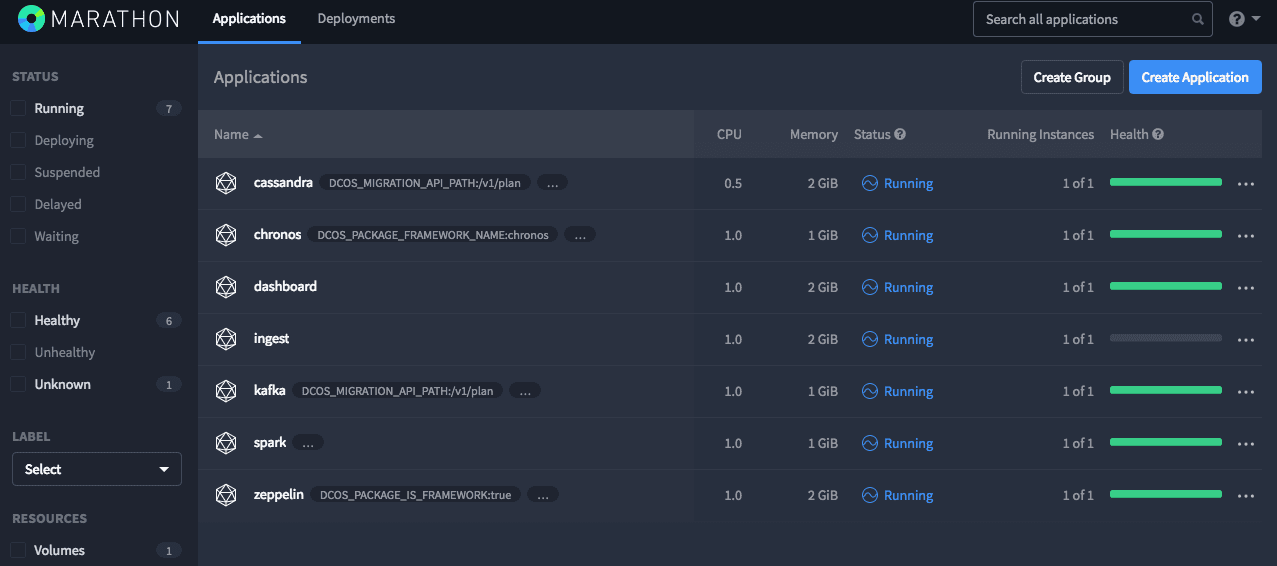Viewport: 1277px width, 566px height.
Task: Click the search magnifier icon
Action: coord(1198,19)
